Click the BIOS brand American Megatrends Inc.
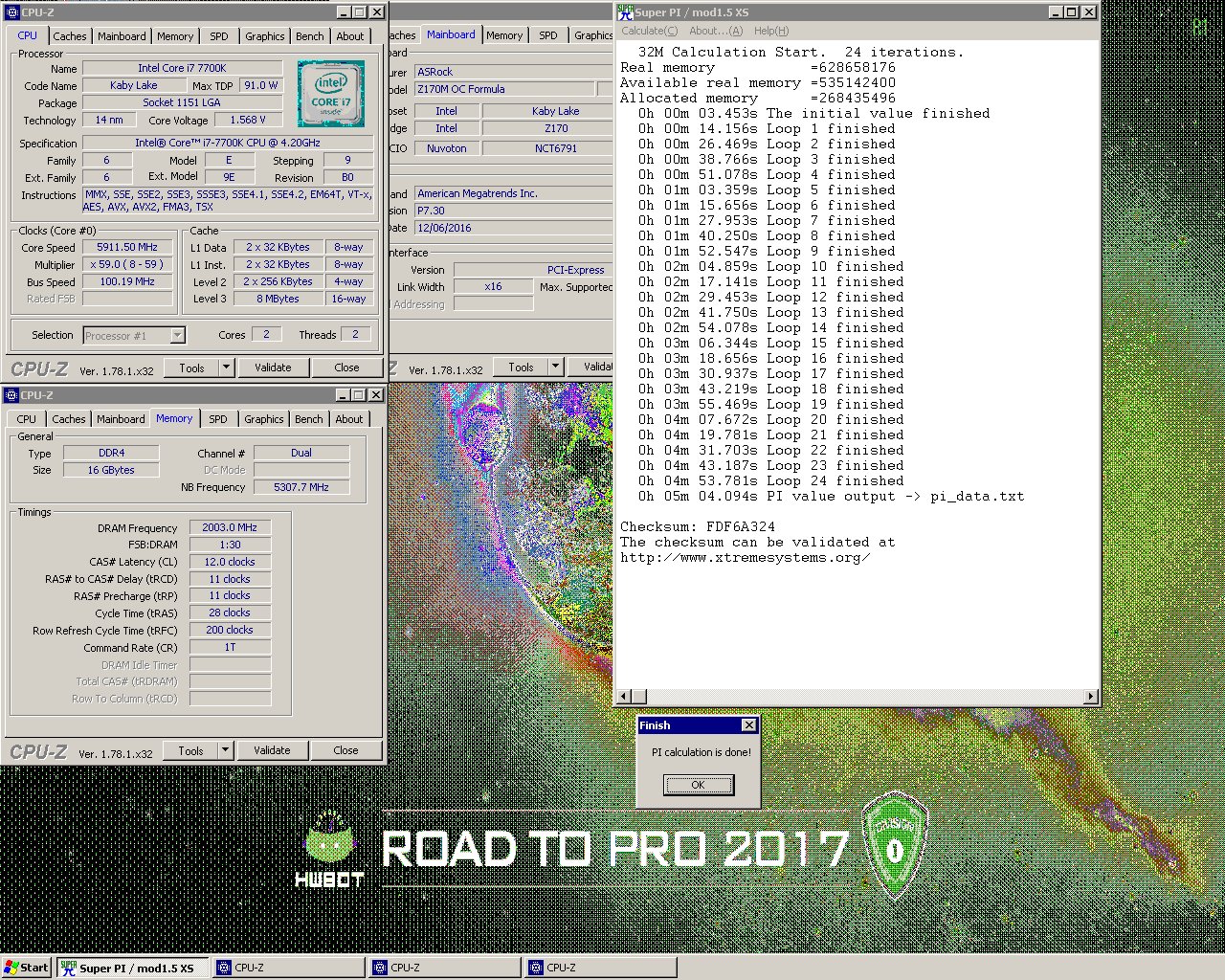 513,193
